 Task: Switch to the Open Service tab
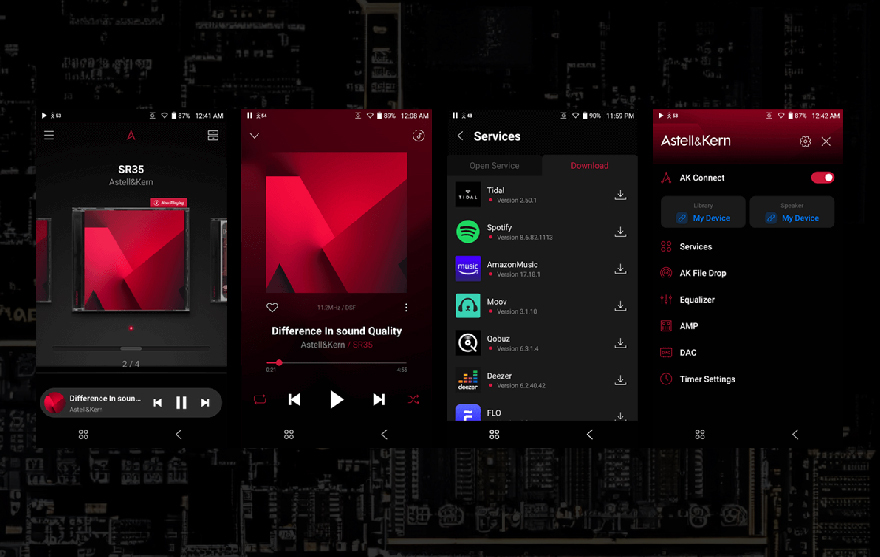pos(493,166)
